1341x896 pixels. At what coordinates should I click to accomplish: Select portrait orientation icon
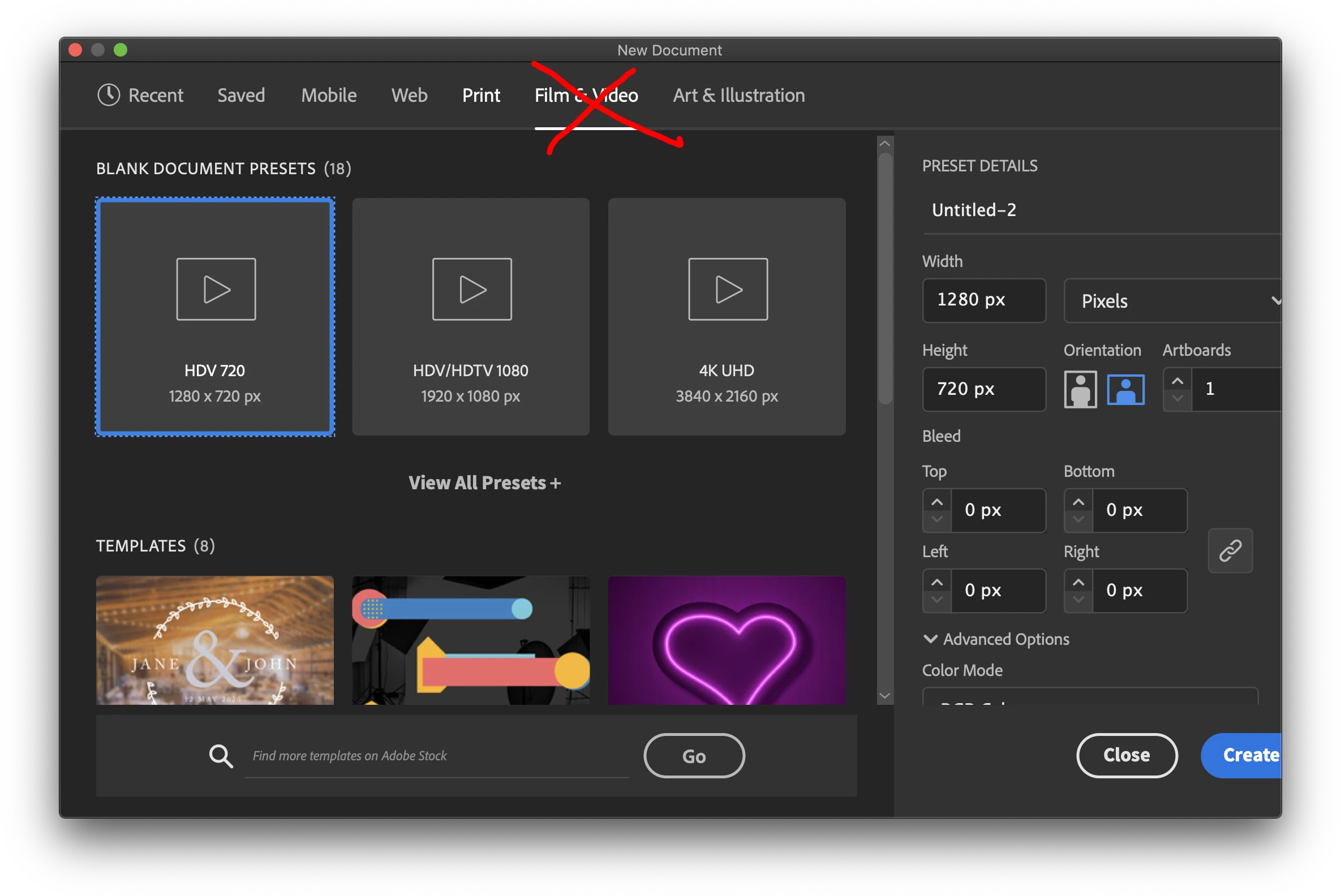tap(1080, 389)
